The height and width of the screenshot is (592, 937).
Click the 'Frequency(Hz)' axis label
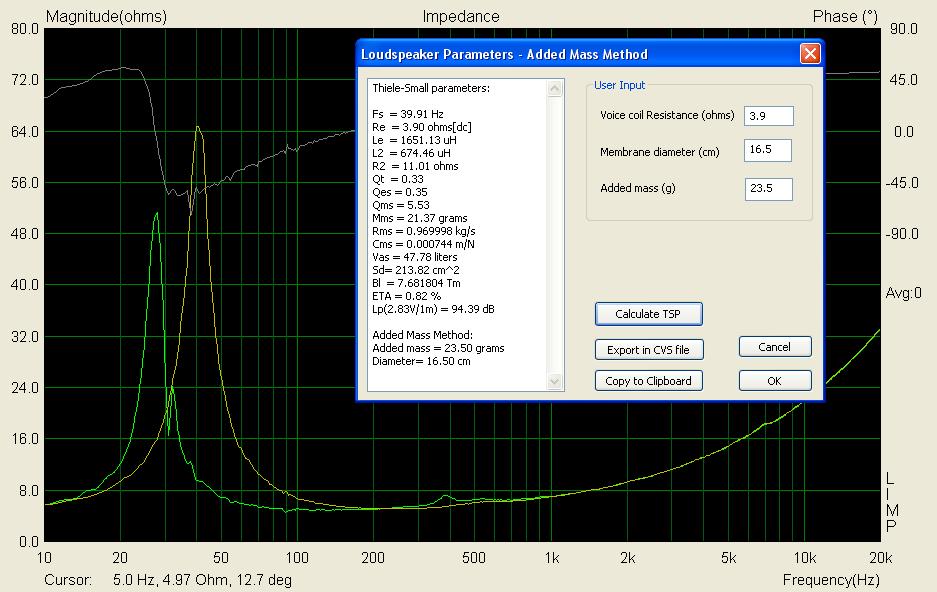pyautogui.click(x=831, y=580)
